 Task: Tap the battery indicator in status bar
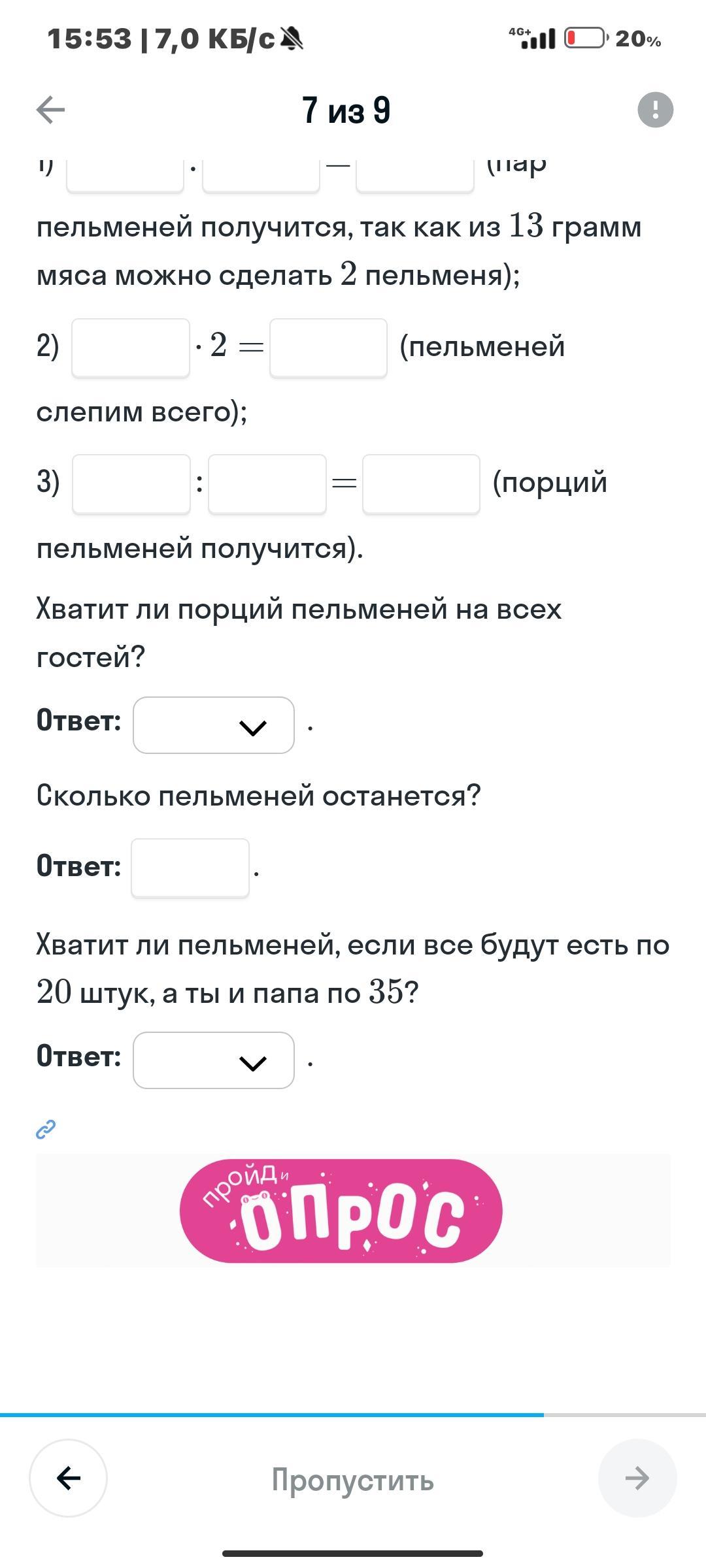click(586, 39)
